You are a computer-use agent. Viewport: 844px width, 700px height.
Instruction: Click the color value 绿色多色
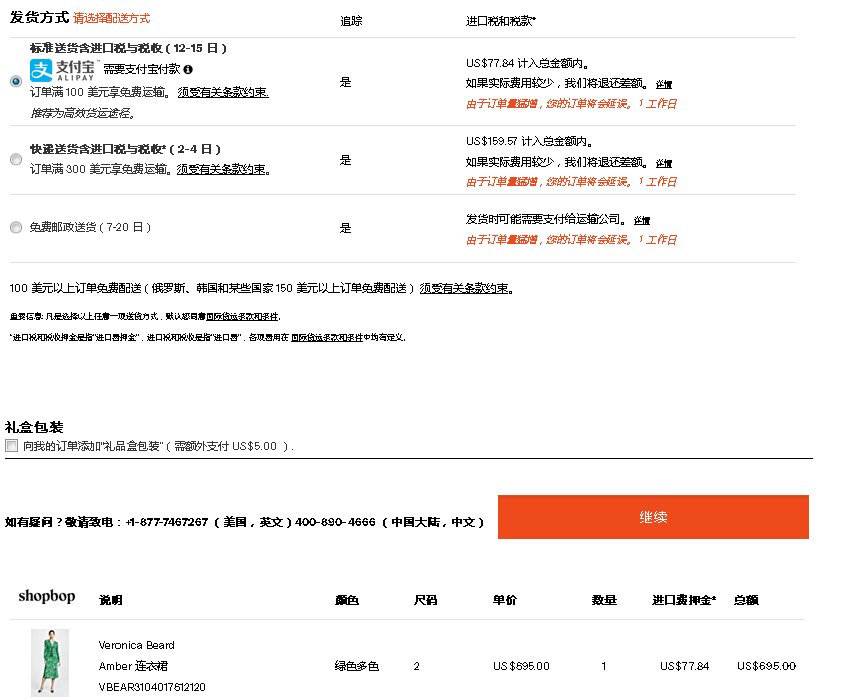click(356, 667)
